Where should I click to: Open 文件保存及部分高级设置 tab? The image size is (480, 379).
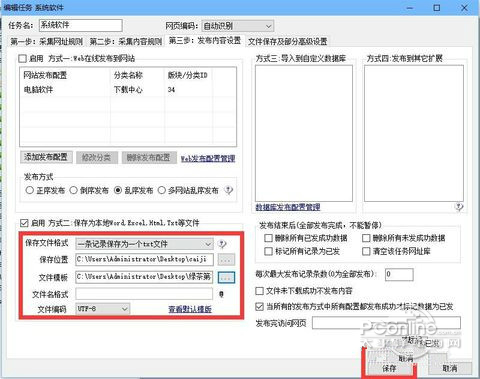tap(287, 42)
